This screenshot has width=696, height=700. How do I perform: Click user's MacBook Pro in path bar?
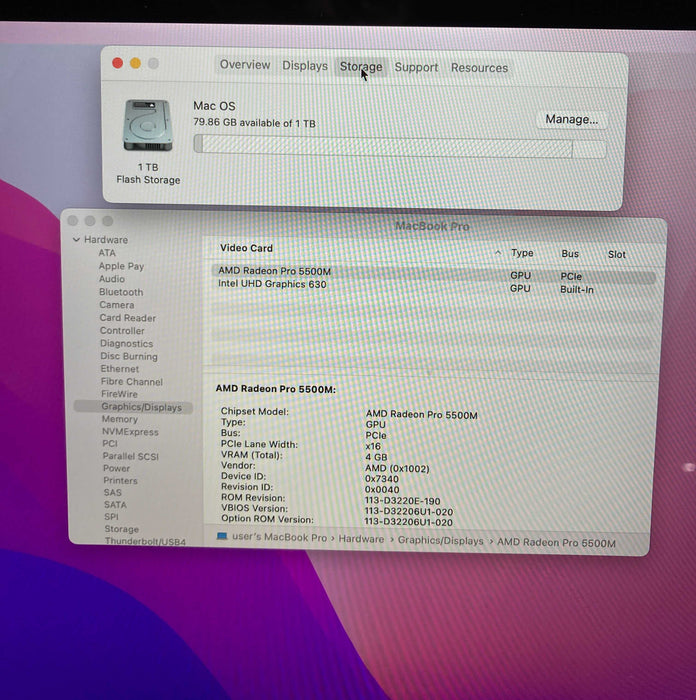279,538
